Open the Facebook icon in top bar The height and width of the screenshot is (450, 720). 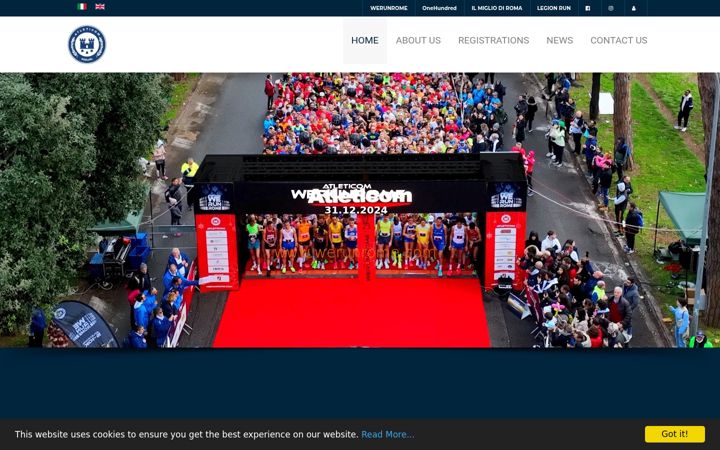tap(588, 8)
